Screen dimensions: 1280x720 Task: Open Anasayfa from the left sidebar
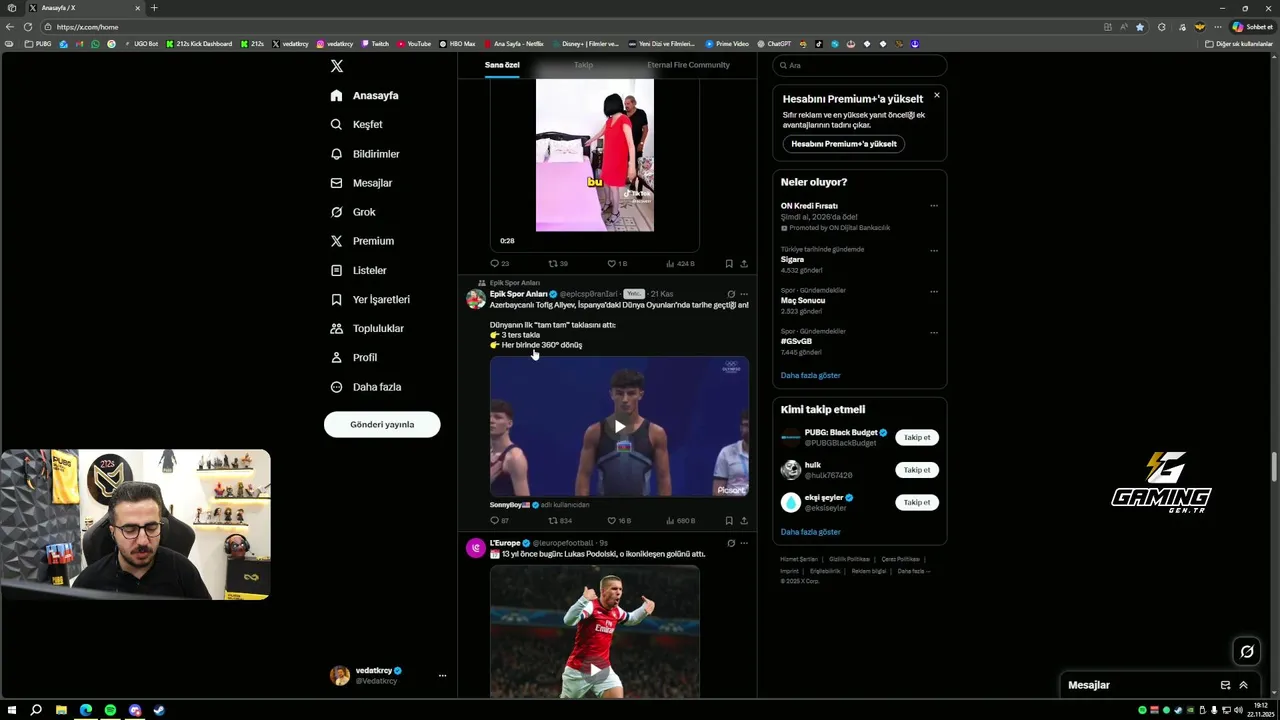tap(365, 96)
